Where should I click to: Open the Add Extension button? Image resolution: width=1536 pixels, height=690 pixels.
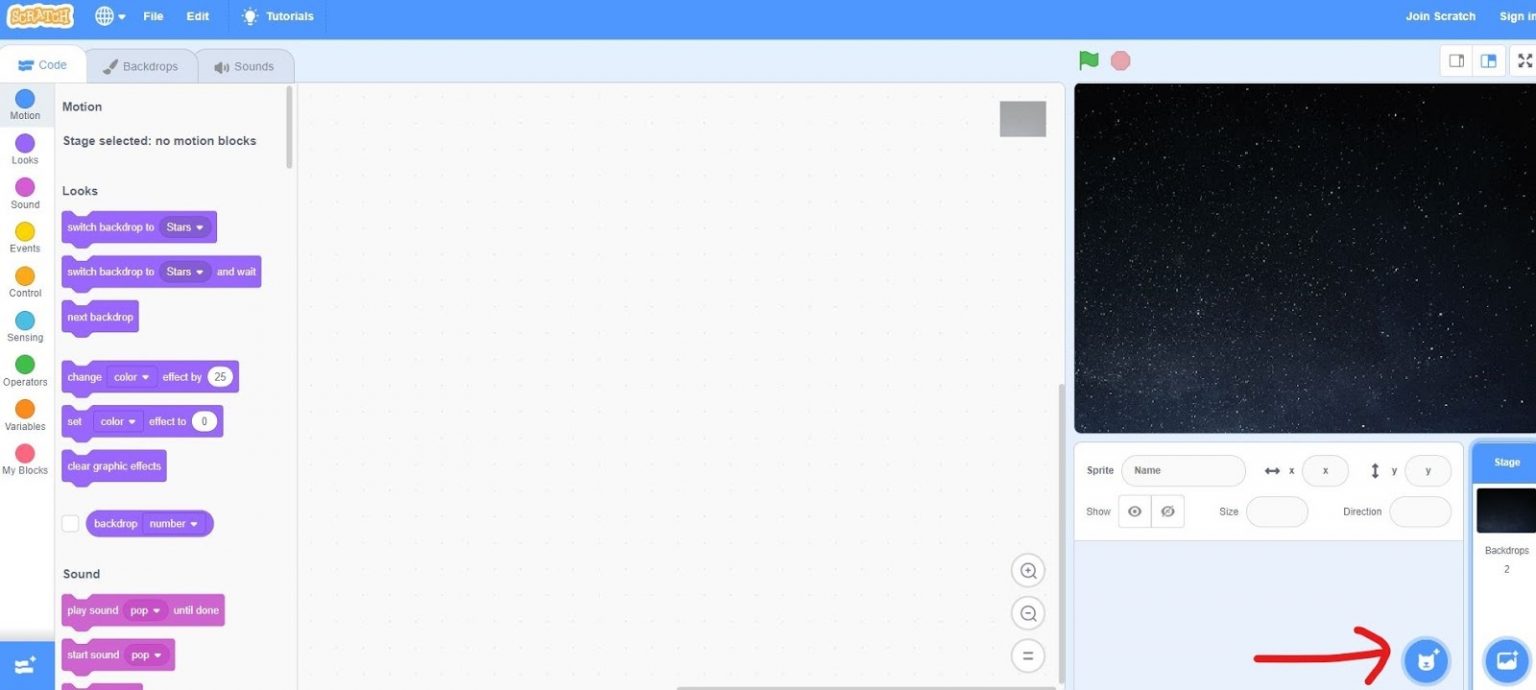[26, 665]
